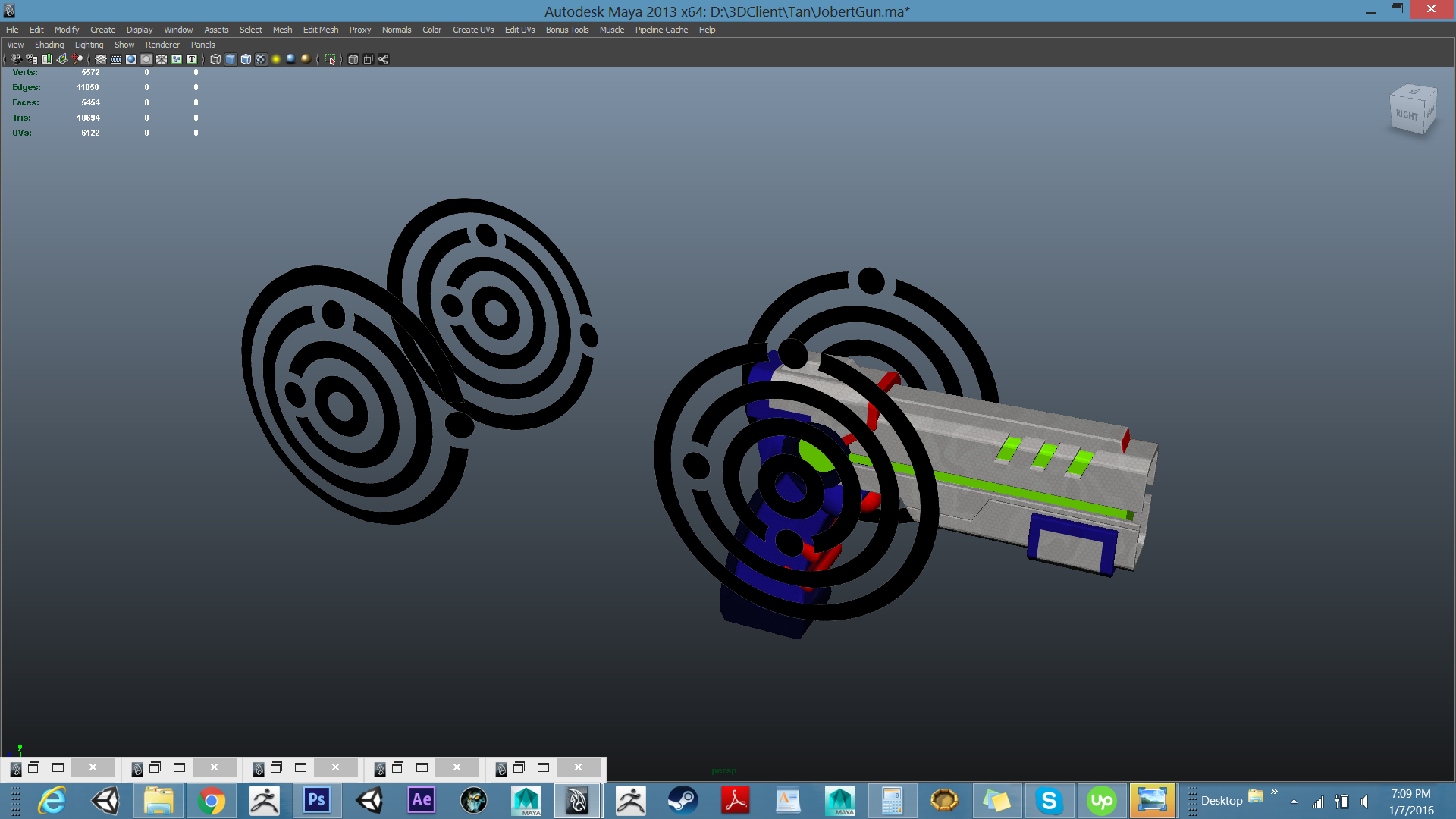This screenshot has height=819, width=1456.
Task: Click the Image Plane icon
Action: click(x=62, y=59)
